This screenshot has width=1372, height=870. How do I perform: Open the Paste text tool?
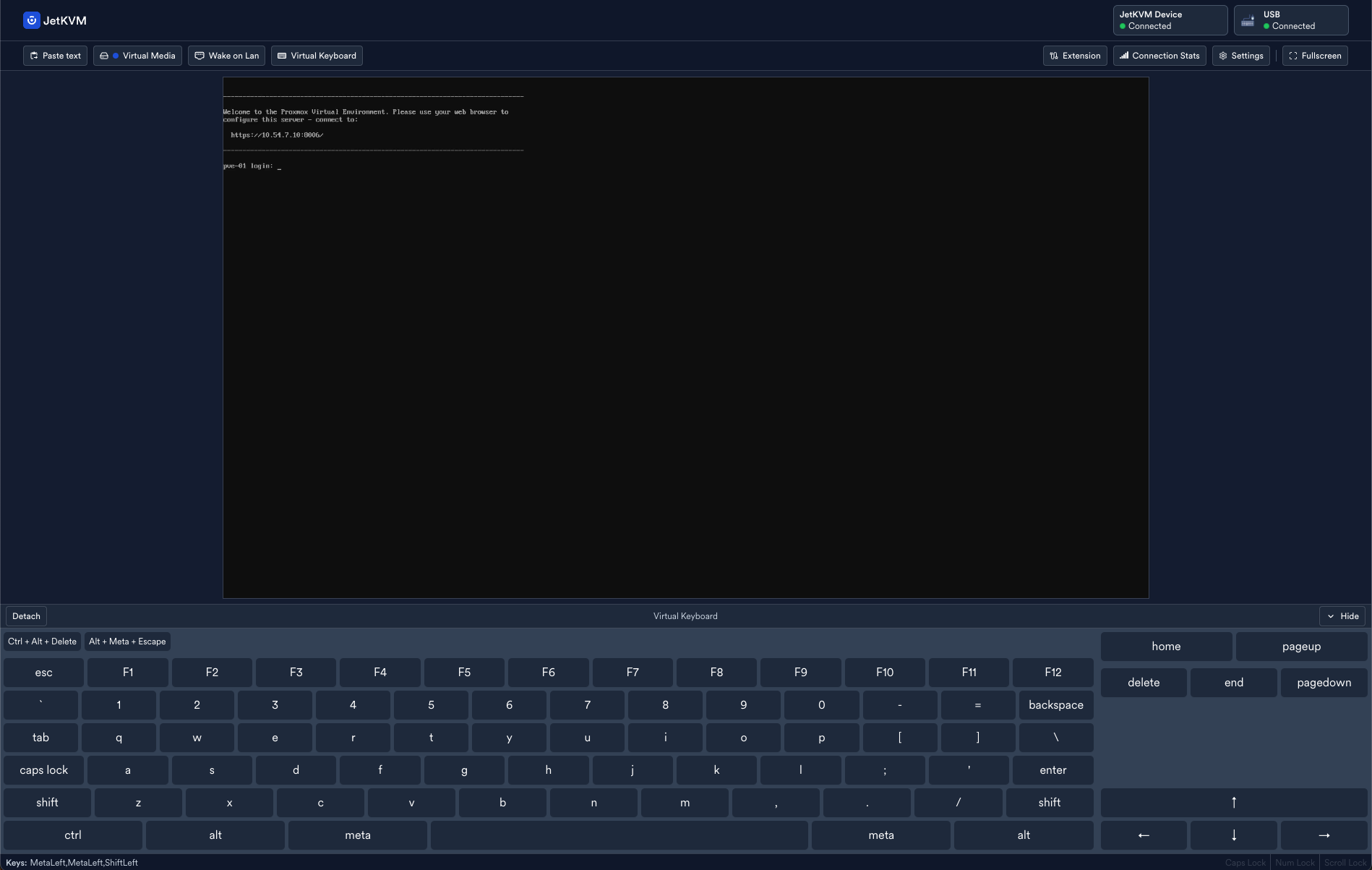click(55, 56)
